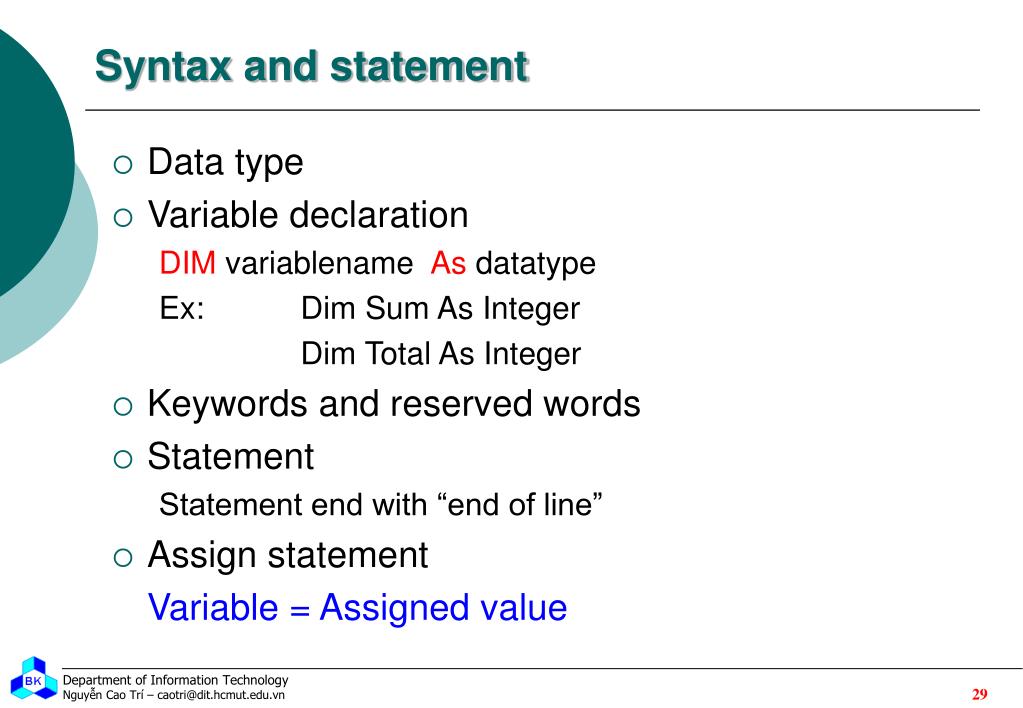The height and width of the screenshot is (708, 1023).
Task: Click the red As keyword
Action: [448, 263]
